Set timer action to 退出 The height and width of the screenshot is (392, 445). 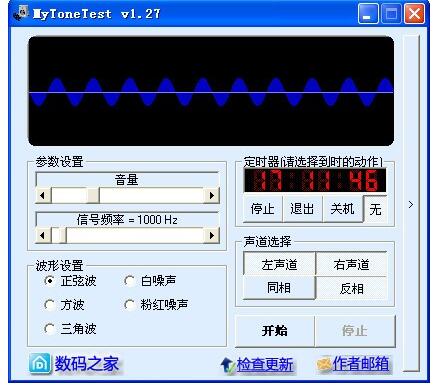click(x=302, y=209)
